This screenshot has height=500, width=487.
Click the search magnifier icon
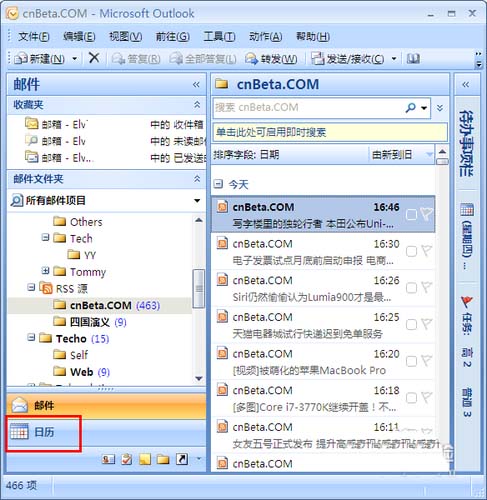411,107
